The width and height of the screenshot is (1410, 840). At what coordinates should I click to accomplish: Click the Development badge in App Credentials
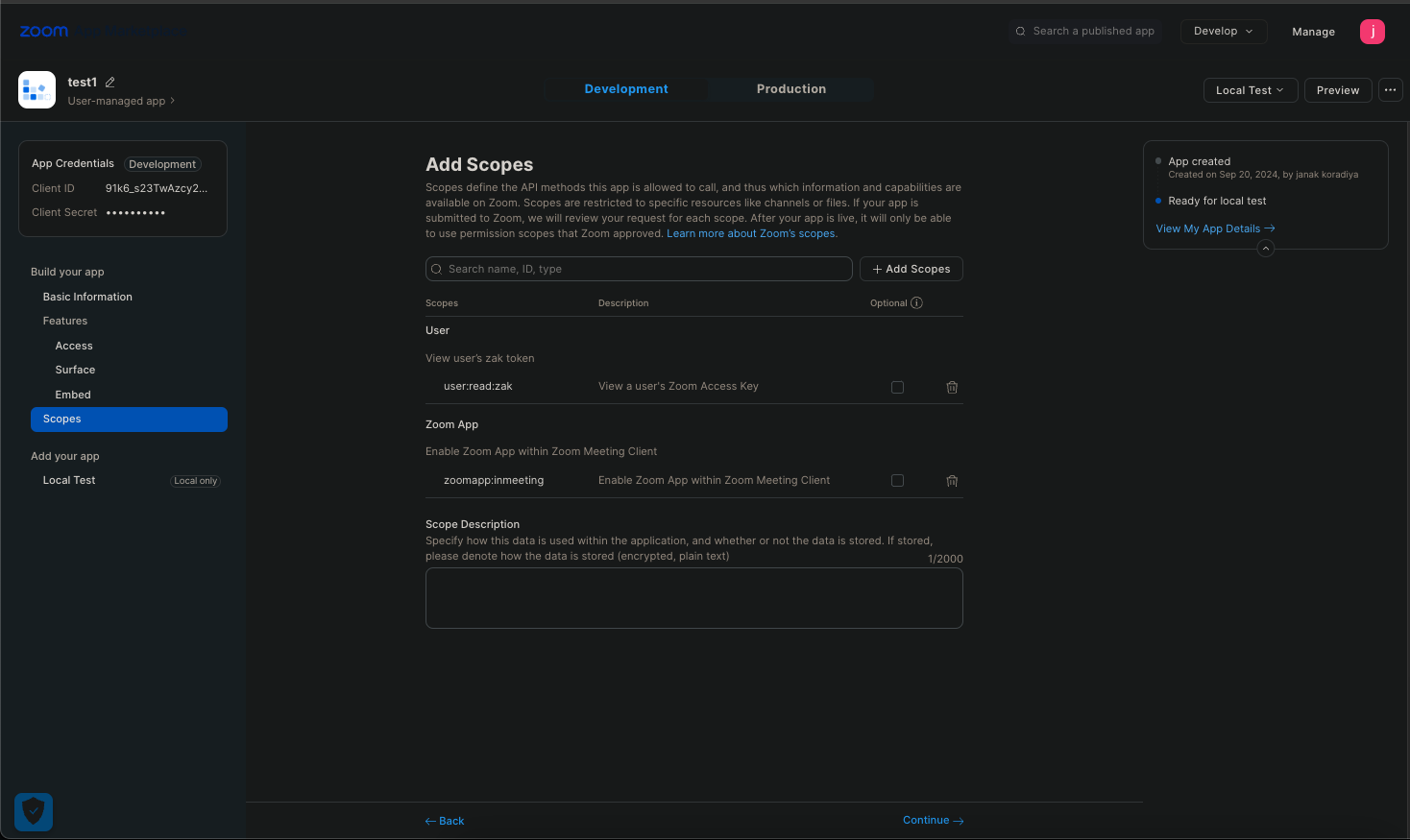coord(162,164)
